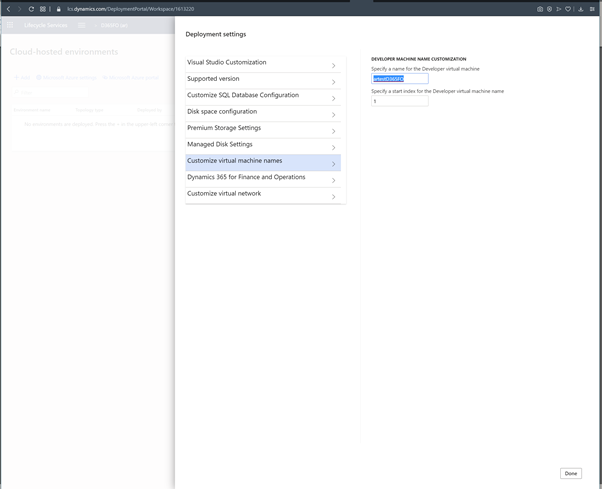Screen dimensions: 602x489
Task: Open Customize SQL Database Configuration settings
Action: click(x=243, y=95)
